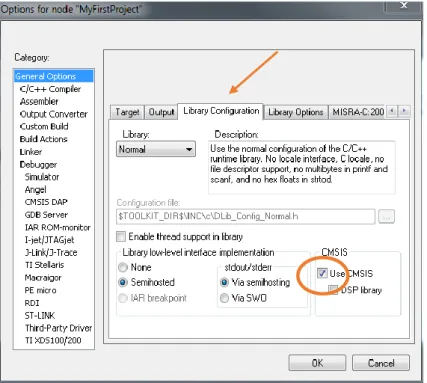This screenshot has height=383, width=427.
Task: Select Simulator debugger entry
Action: coord(42,177)
